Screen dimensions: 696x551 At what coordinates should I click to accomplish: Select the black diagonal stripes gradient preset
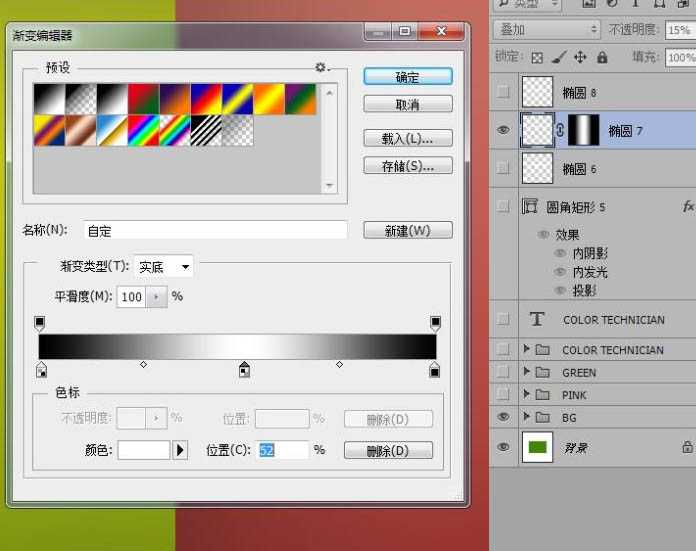pyautogui.click(x=206, y=131)
